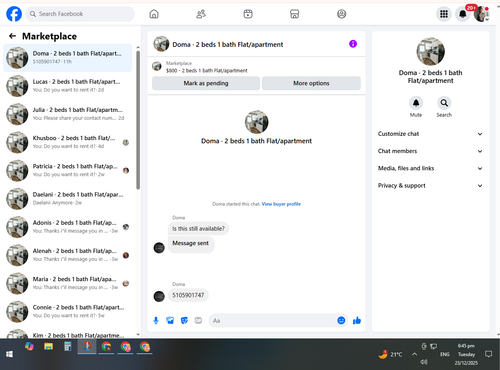This screenshot has width=500, height=370.
Task: Open the Home tab icon
Action: (154, 14)
